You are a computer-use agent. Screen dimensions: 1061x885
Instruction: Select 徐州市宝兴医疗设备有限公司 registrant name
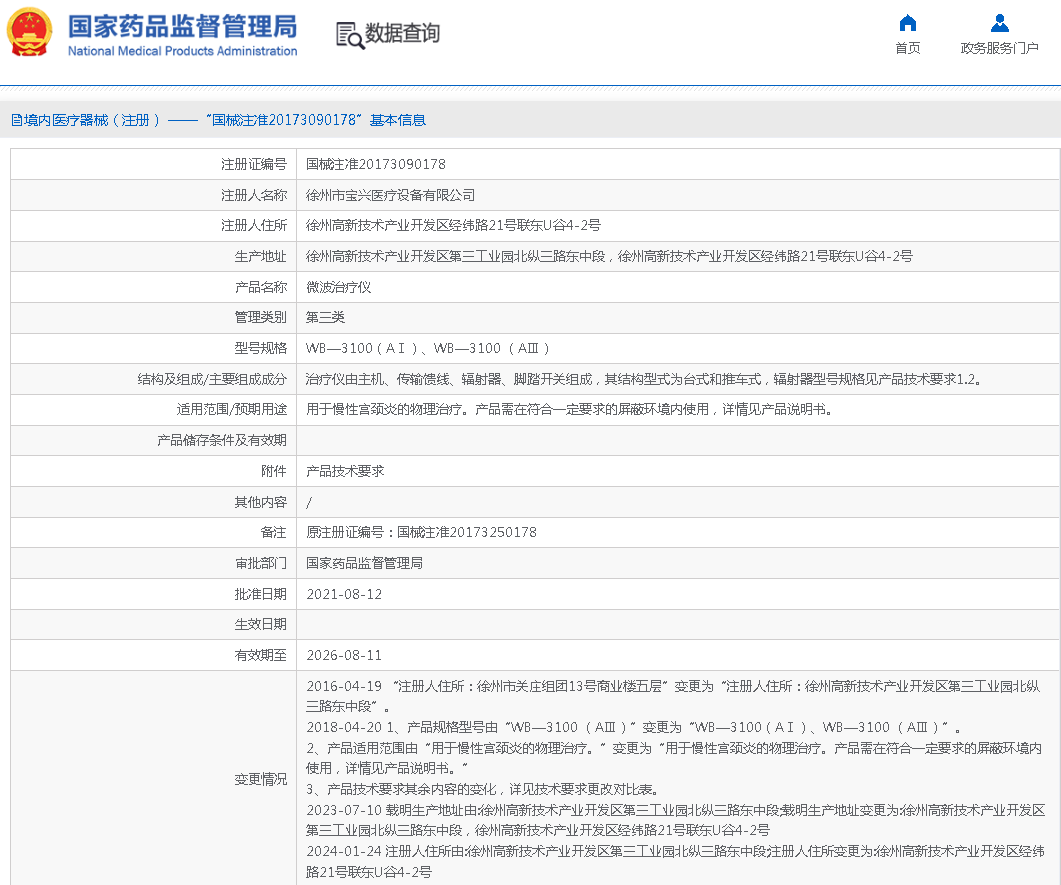pyautogui.click(x=390, y=196)
